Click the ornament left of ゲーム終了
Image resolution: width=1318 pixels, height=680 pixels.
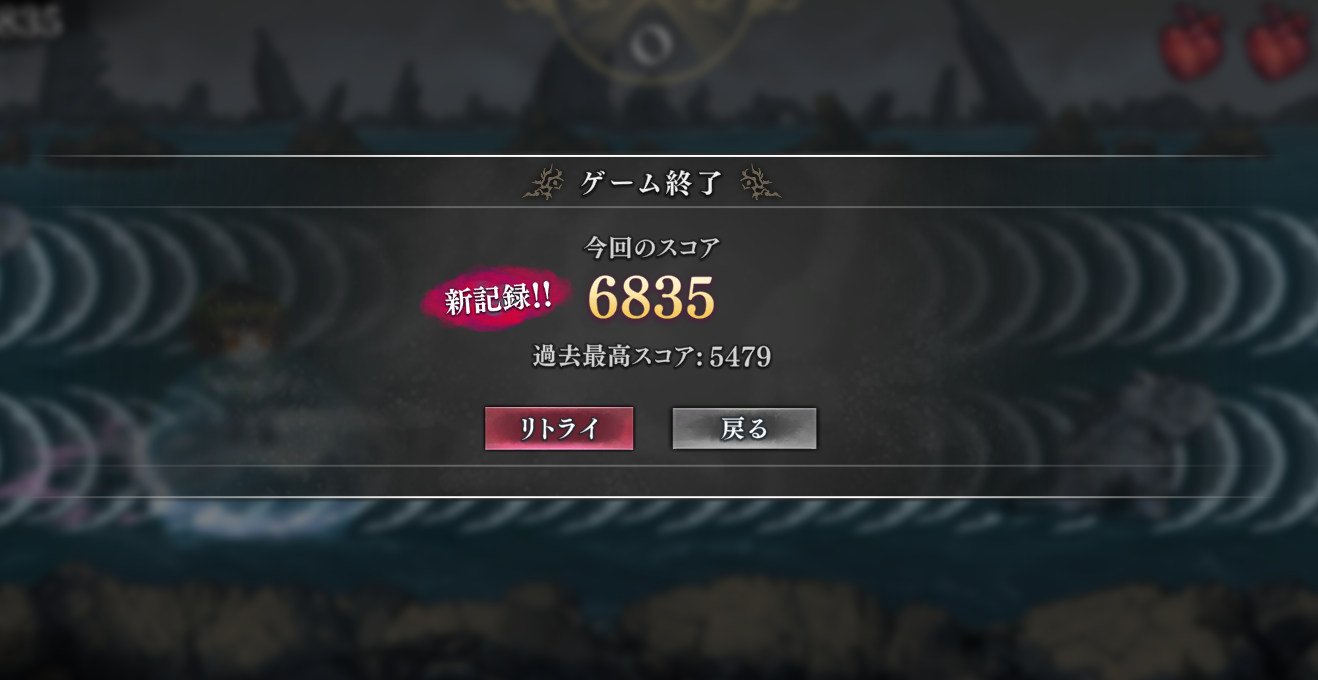click(x=544, y=183)
